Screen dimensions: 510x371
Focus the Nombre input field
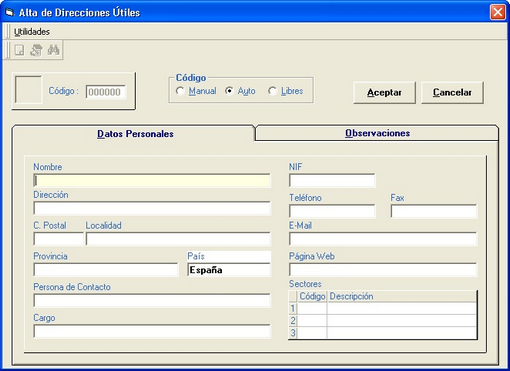[x=152, y=180]
